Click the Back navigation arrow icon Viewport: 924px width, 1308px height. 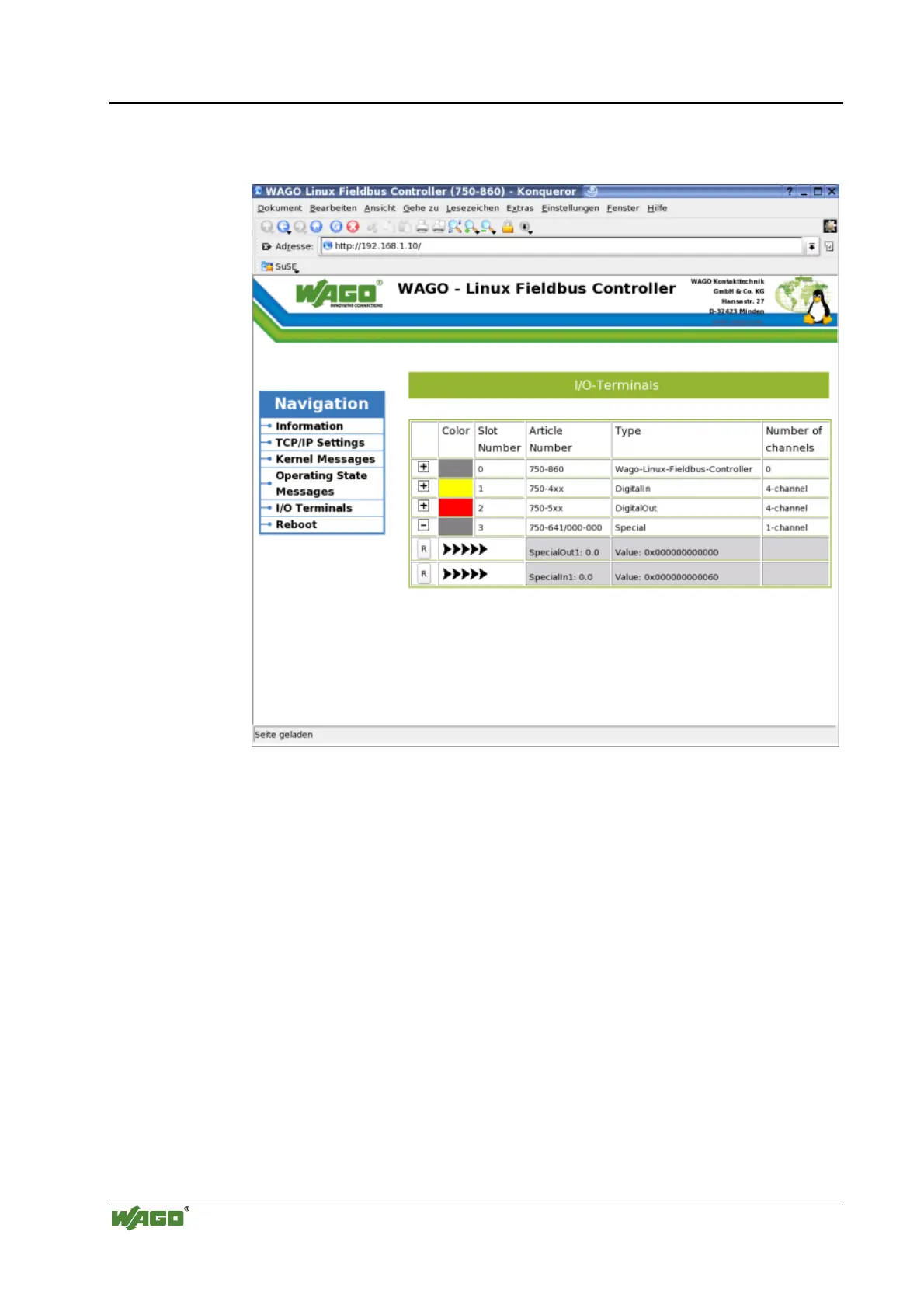pos(283,227)
